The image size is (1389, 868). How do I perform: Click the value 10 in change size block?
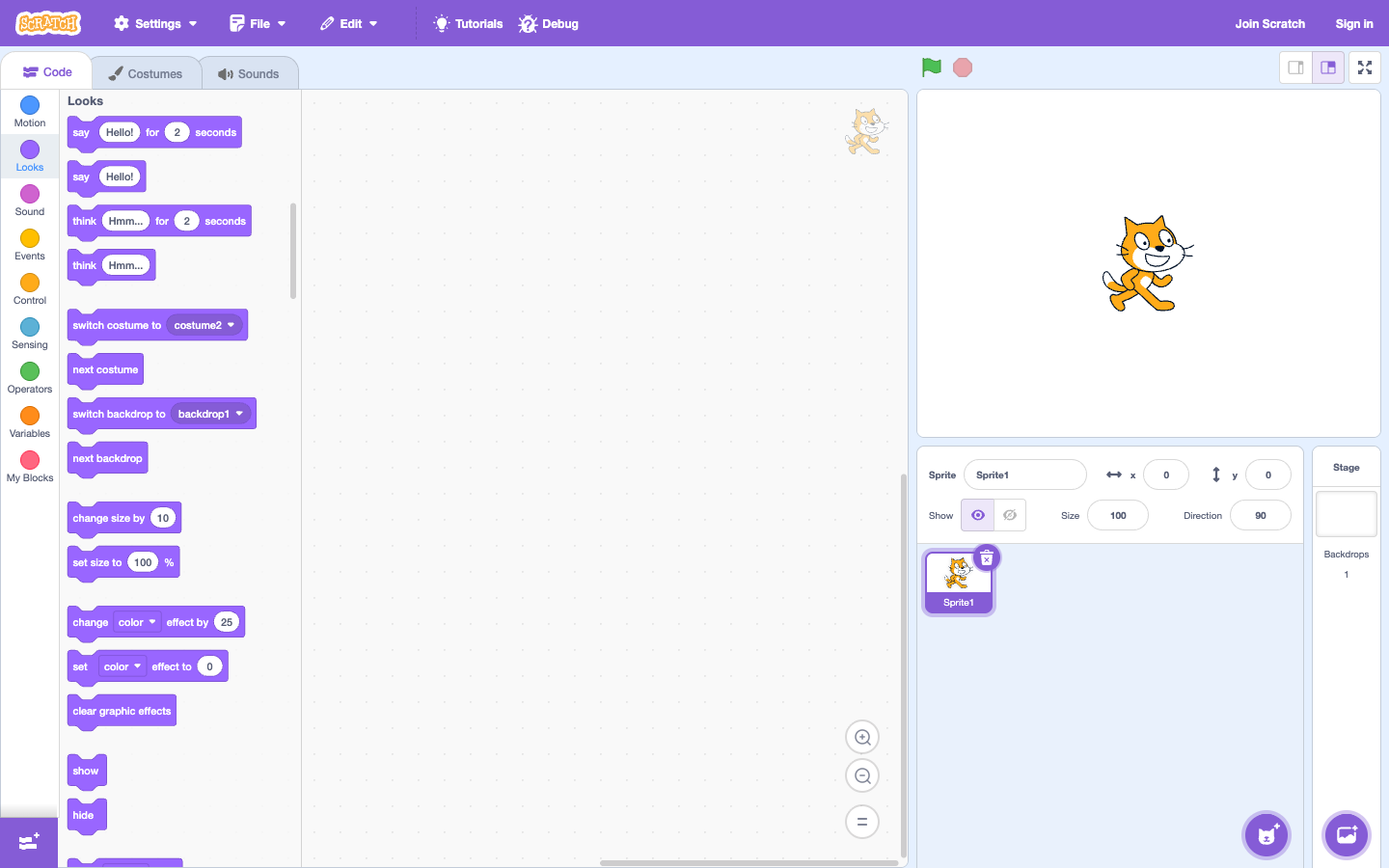tap(163, 518)
